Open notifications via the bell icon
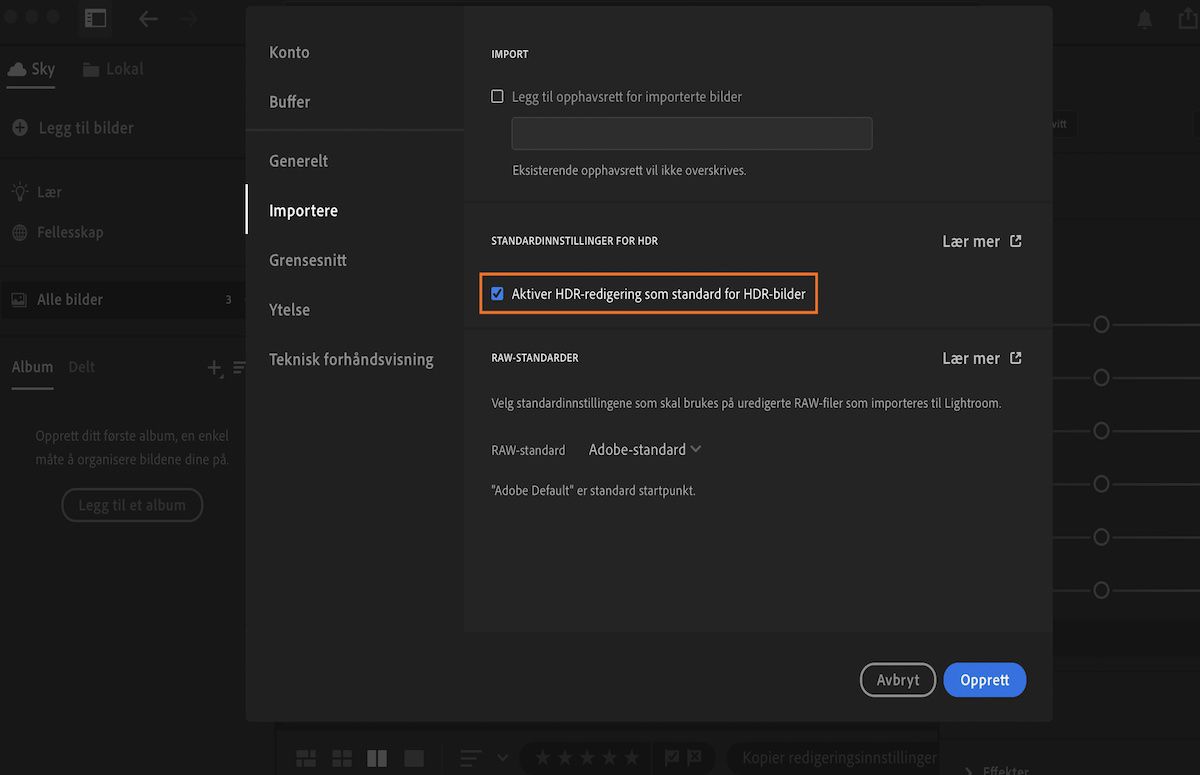Viewport: 1200px width, 775px height. (x=1144, y=18)
